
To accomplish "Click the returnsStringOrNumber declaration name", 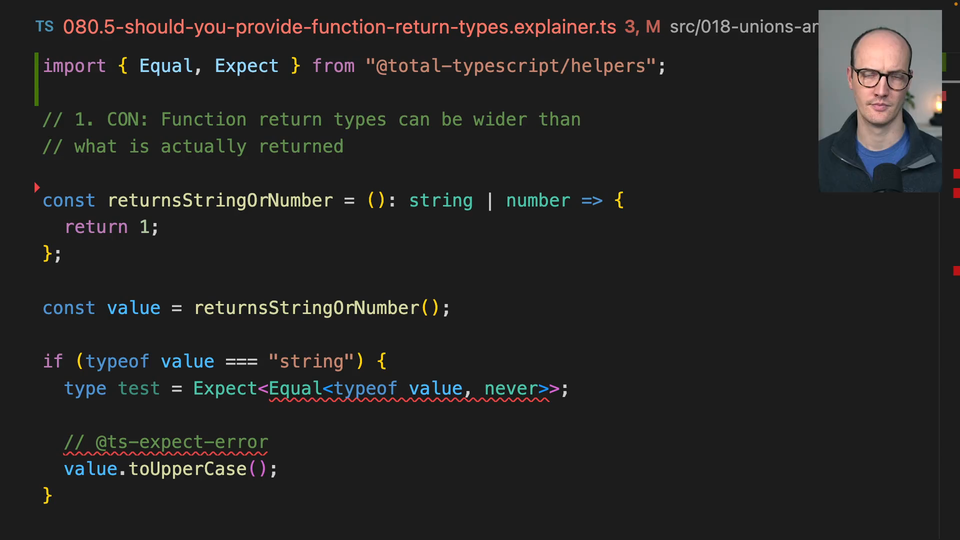I will coord(219,200).
